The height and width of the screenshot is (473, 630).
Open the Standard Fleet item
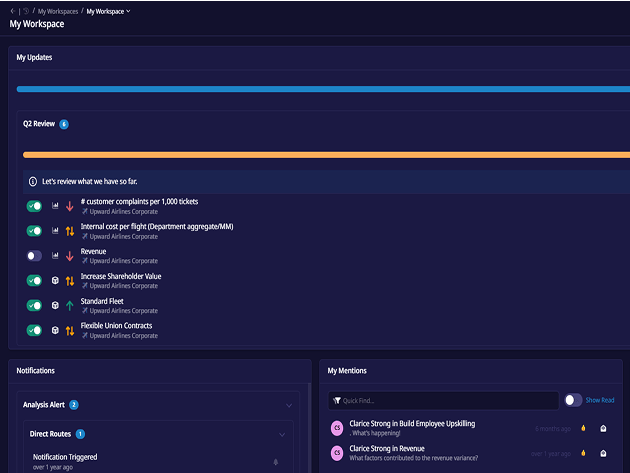coord(102,301)
